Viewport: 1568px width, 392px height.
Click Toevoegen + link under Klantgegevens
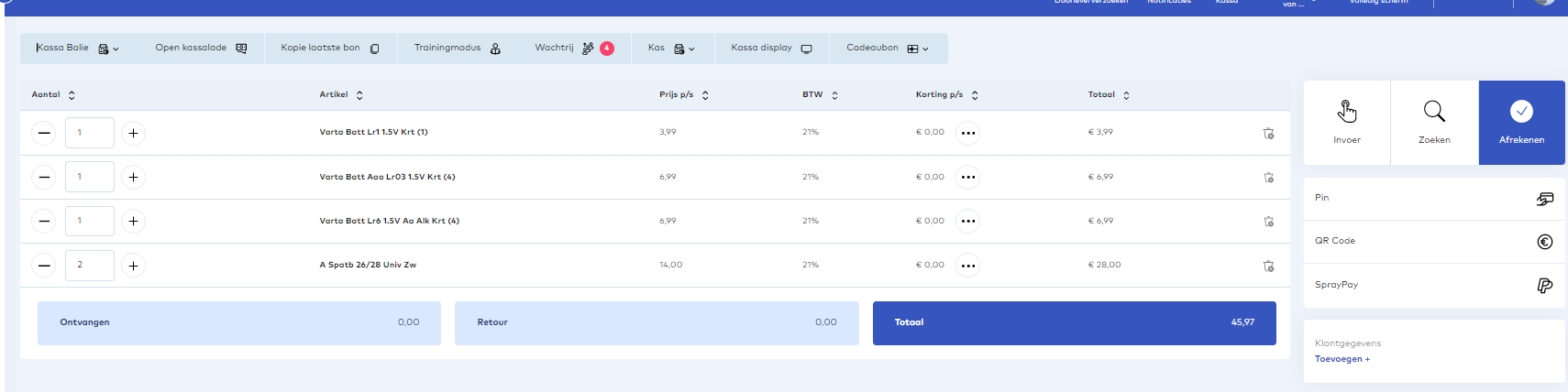[1342, 359]
